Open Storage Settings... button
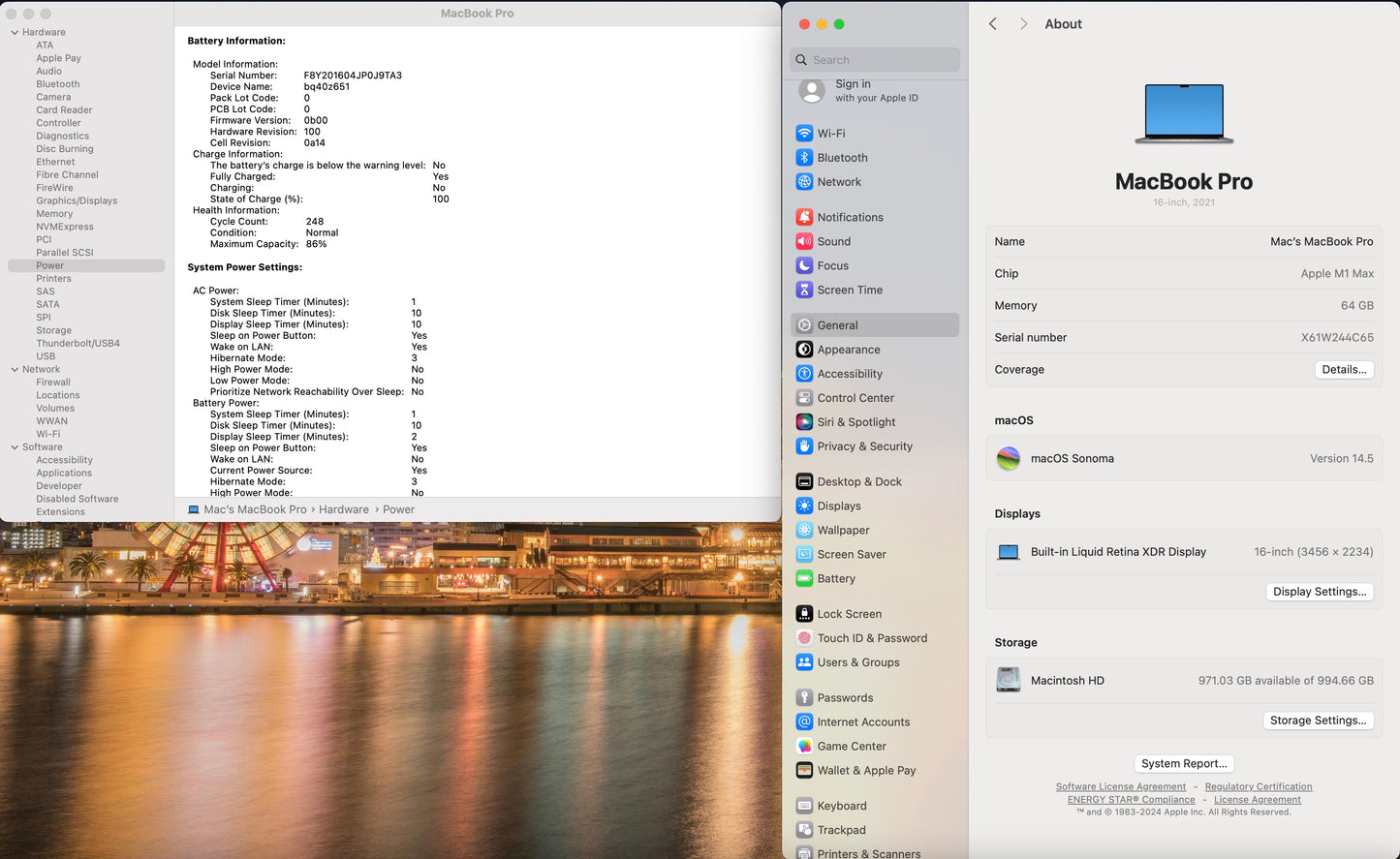1400x859 pixels. point(1319,721)
